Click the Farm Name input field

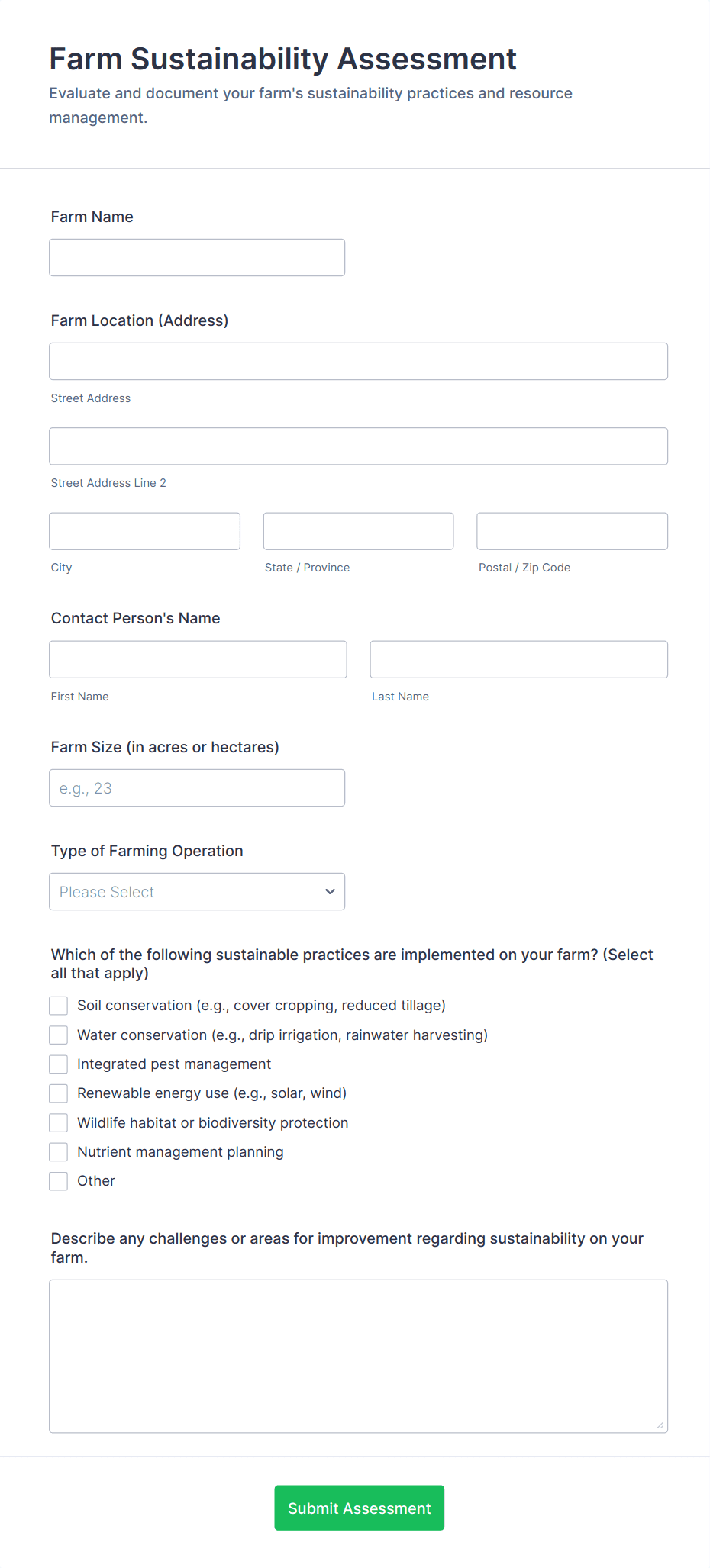tap(197, 258)
